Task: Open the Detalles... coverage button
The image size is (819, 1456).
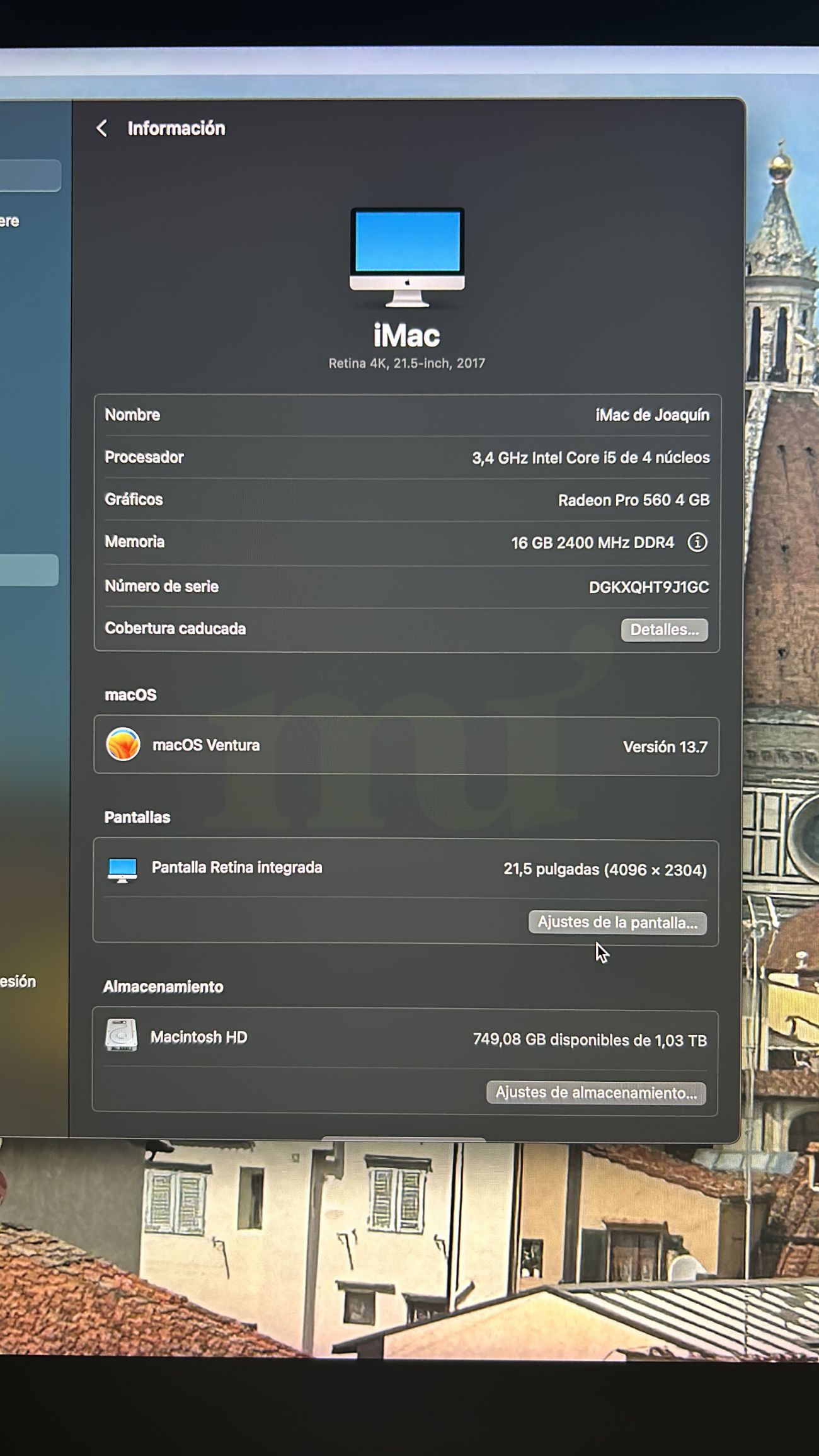Action: pos(664,629)
